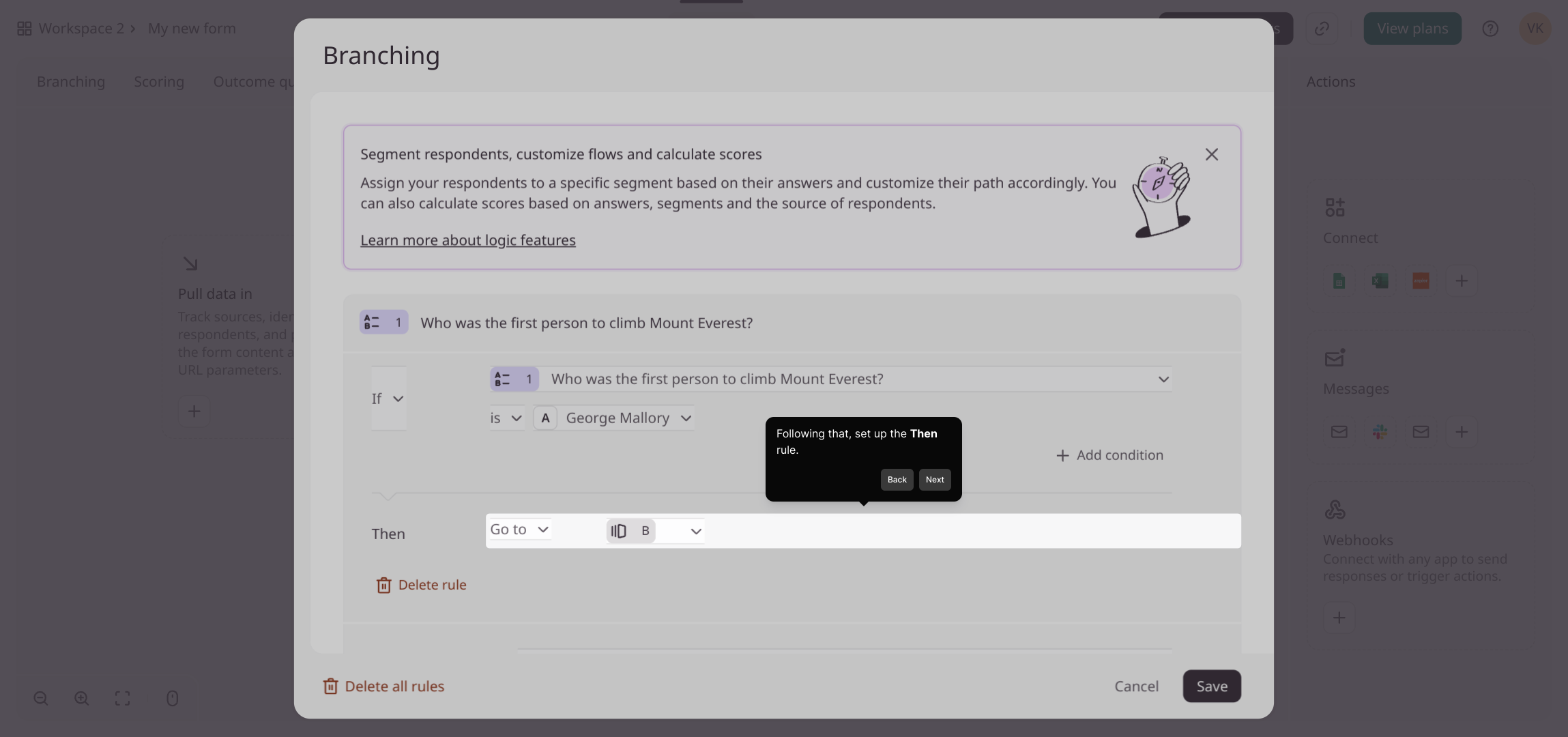Viewport: 1568px width, 737px height.
Task: Change the 'is' comparison operator
Action: (x=506, y=418)
